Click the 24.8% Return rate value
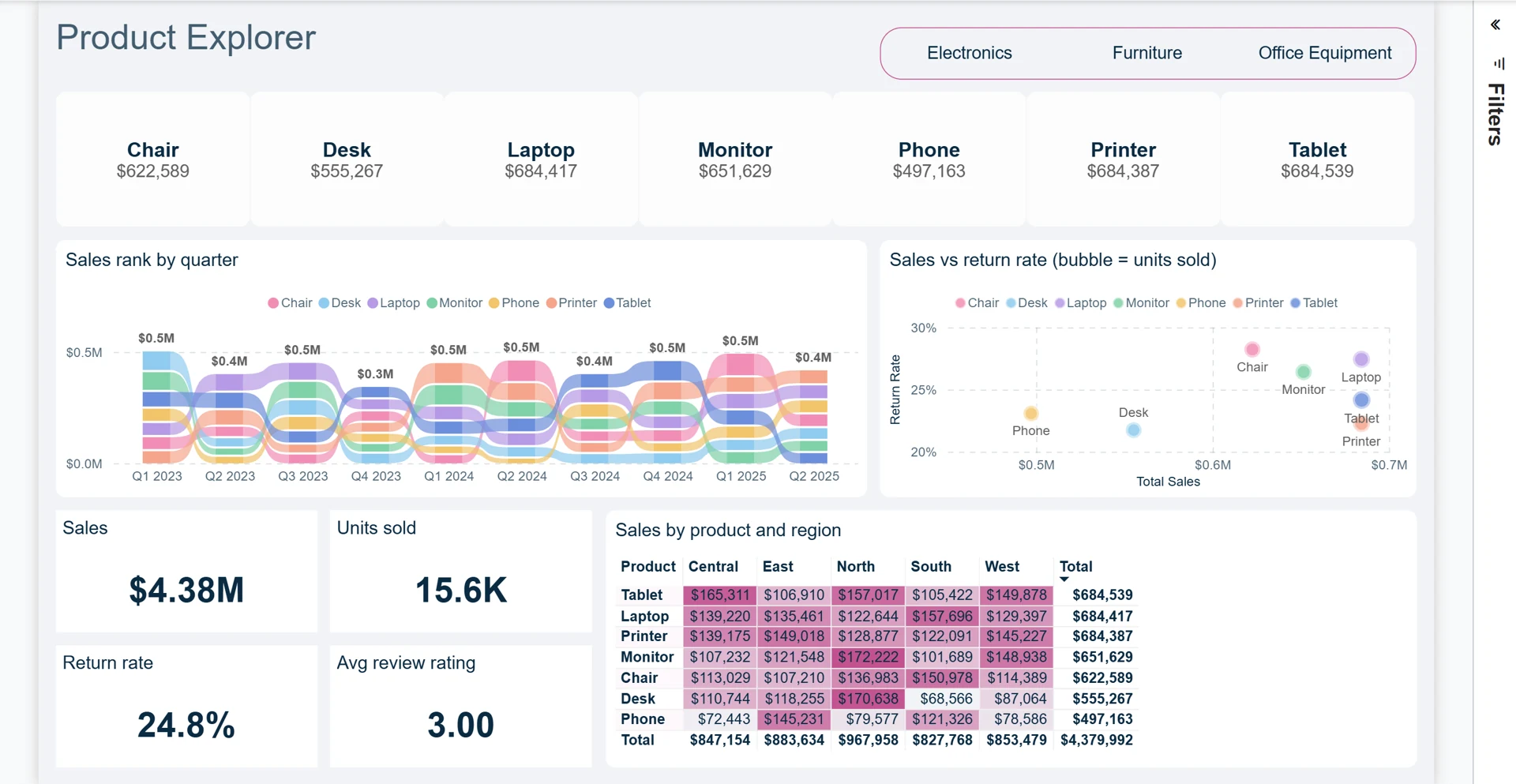The width and height of the screenshot is (1516, 784). (x=186, y=725)
